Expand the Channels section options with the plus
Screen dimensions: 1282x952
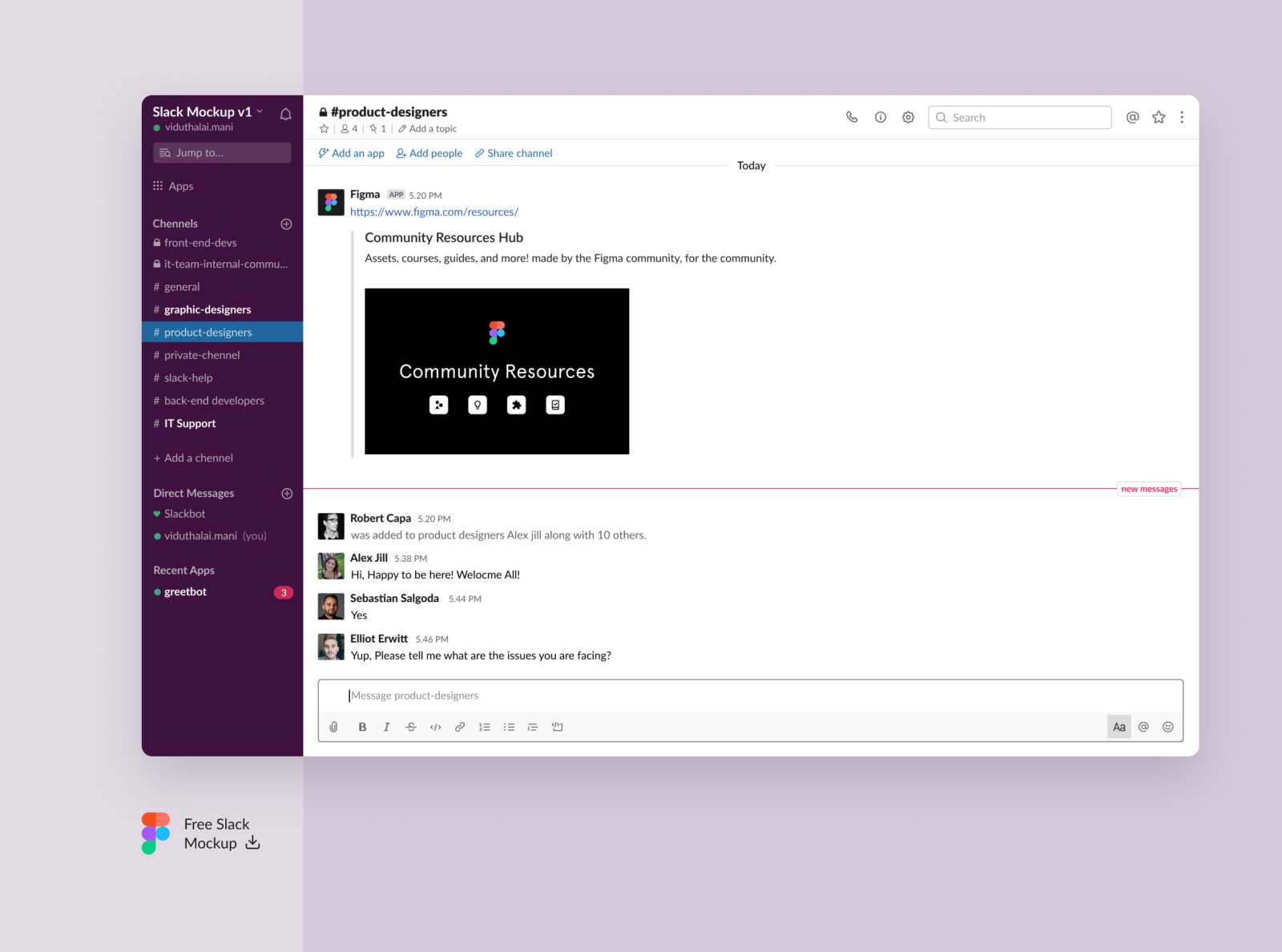pos(286,224)
